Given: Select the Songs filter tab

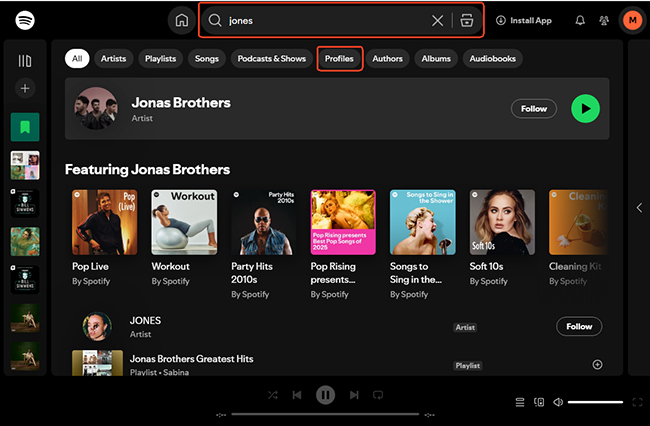Looking at the screenshot, I should [206, 58].
